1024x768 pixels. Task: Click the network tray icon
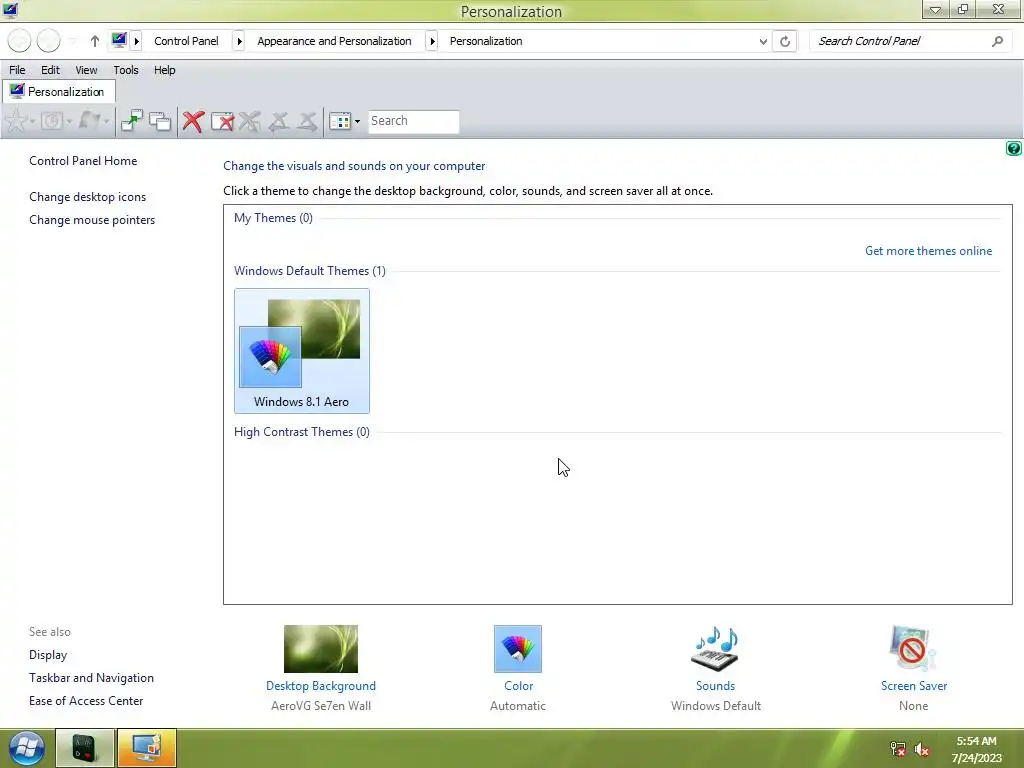898,749
